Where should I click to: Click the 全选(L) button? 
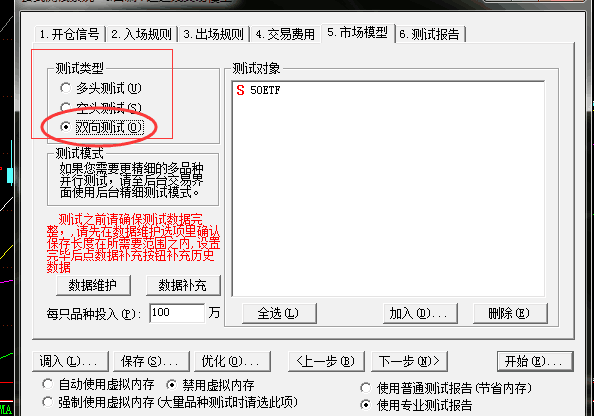[x=279, y=313]
